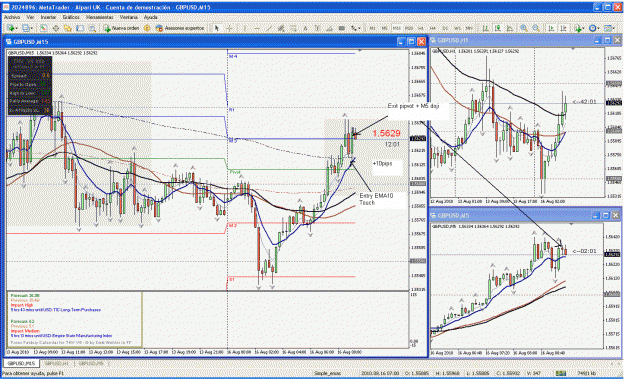
Task: Toggle chart auto scroll
Action: click(551, 28)
